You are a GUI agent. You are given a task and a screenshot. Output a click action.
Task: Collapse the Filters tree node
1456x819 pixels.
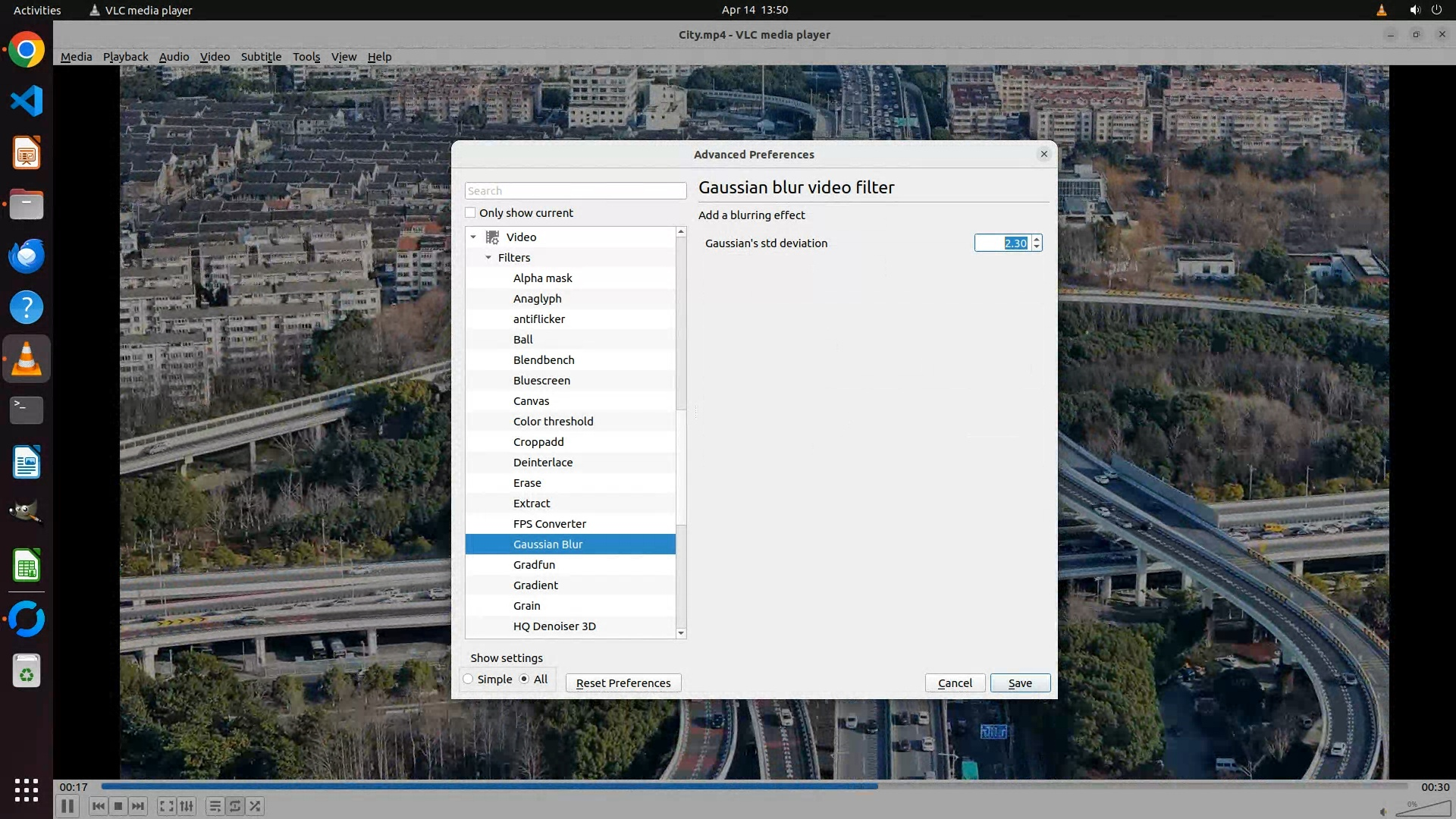pyautogui.click(x=488, y=258)
